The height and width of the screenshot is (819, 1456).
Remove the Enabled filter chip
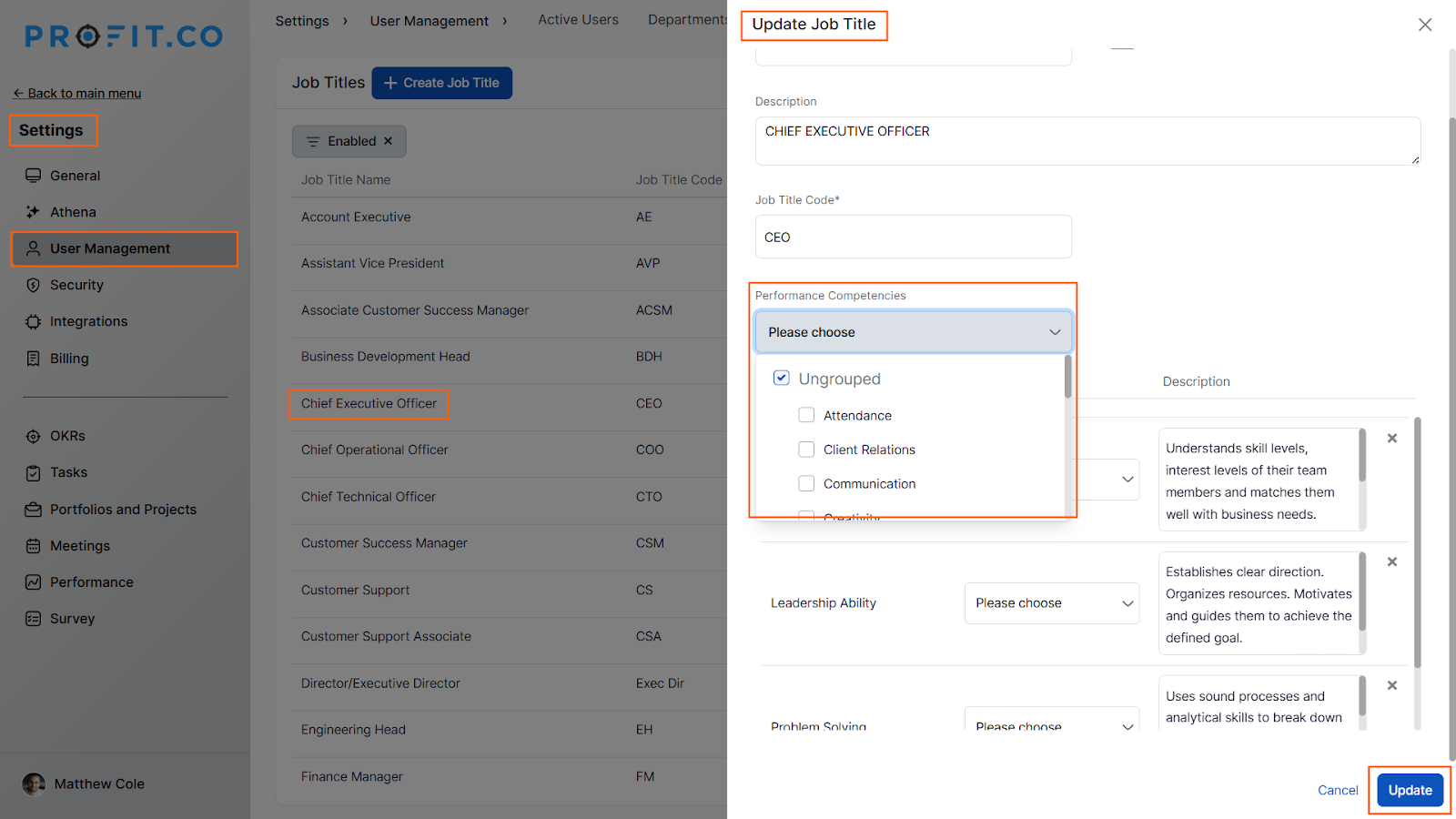pyautogui.click(x=389, y=141)
